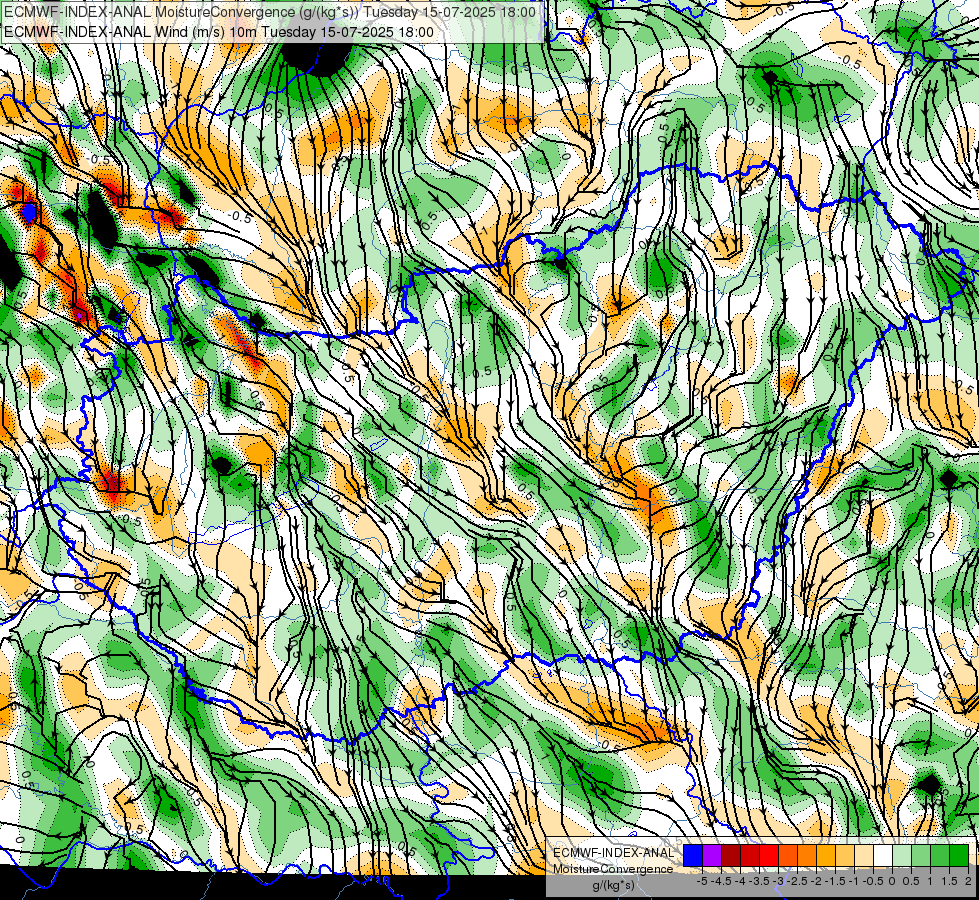Click the legend tick label -4.5
Screen dimensions: 979x900
pyautogui.click(x=721, y=881)
